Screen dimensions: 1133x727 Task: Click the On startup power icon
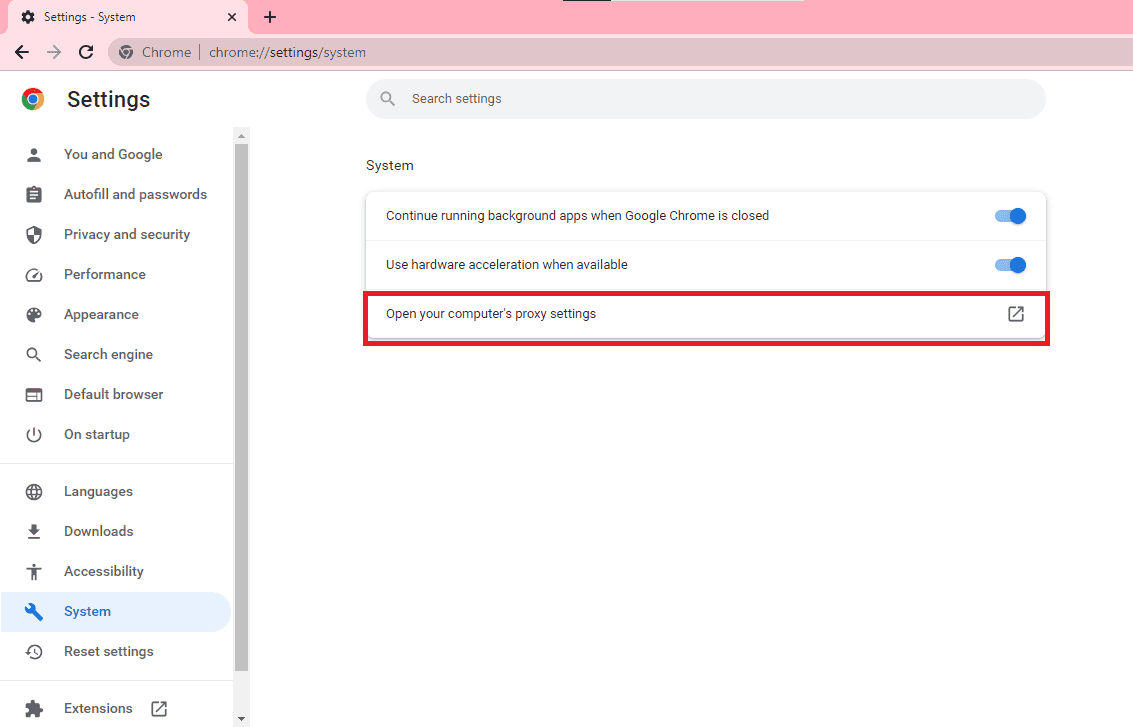pos(35,434)
